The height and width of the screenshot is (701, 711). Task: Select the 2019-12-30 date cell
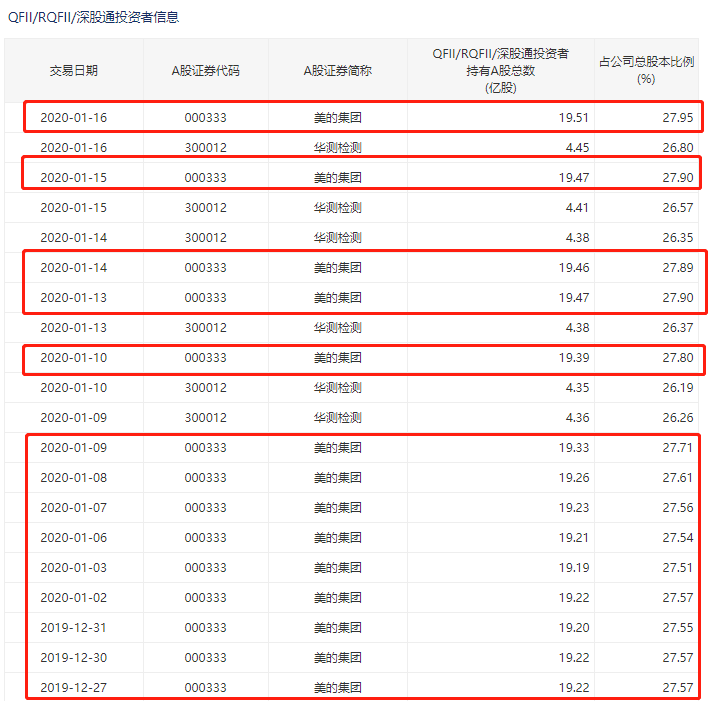click(x=73, y=658)
